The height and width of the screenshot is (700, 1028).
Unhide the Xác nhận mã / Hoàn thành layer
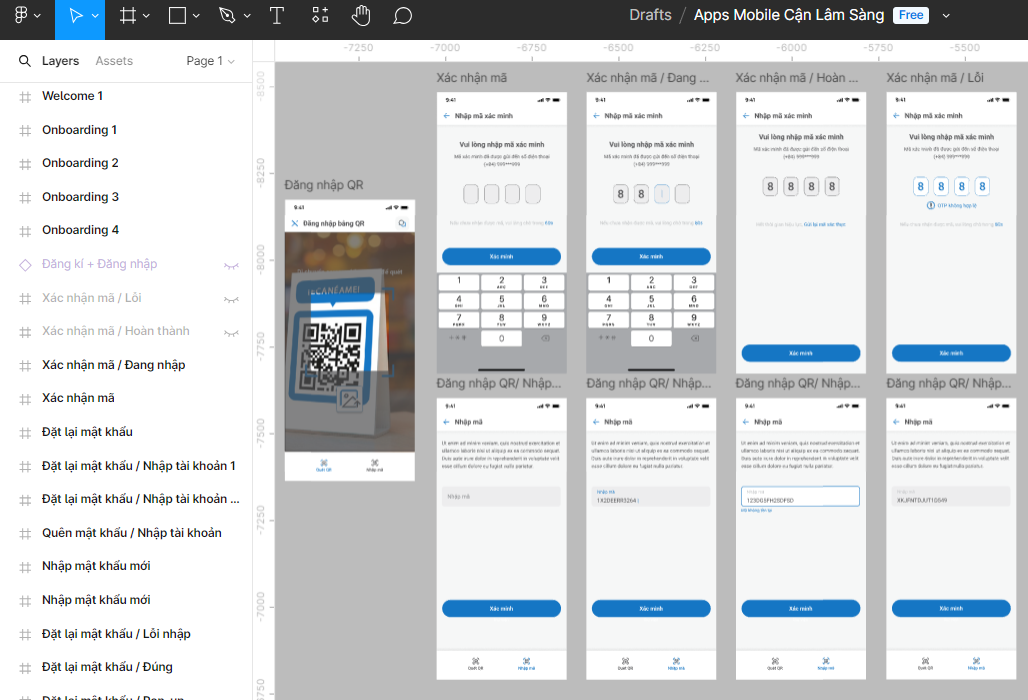[231, 332]
